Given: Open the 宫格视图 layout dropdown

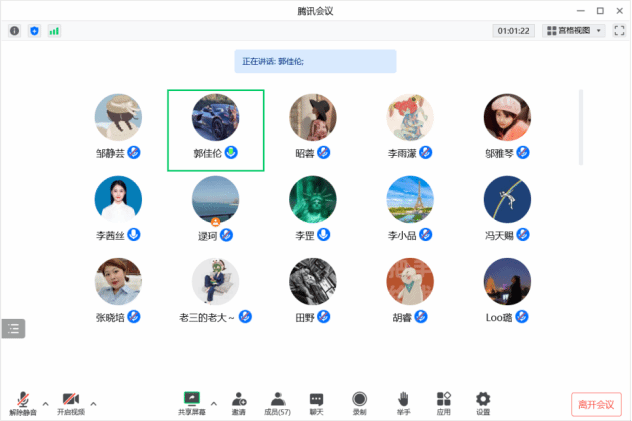Looking at the screenshot, I should [574, 31].
